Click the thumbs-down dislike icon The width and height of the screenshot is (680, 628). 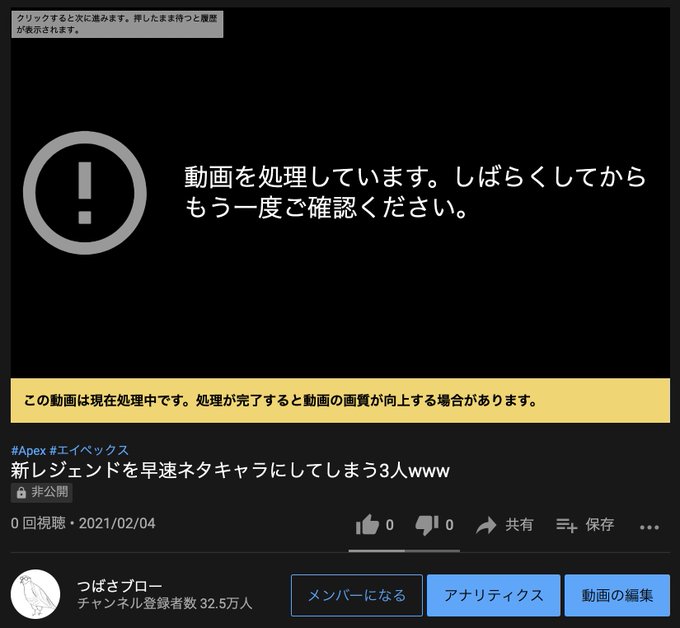tap(427, 525)
